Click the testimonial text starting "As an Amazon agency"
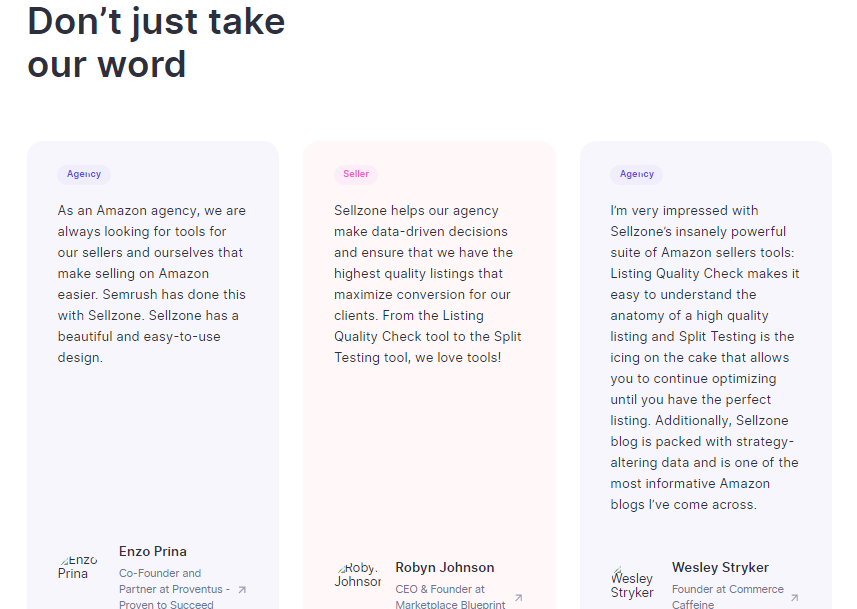This screenshot has height=609, width=857. click(x=152, y=284)
